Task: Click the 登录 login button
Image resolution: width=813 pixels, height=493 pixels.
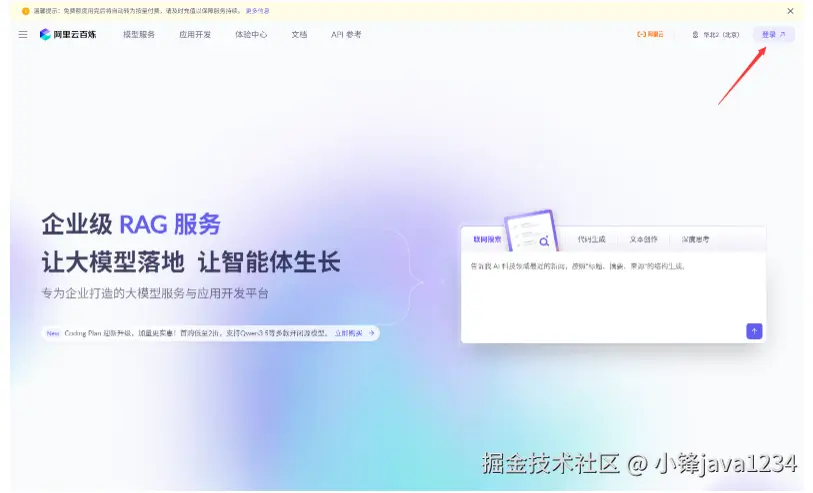Action: point(774,35)
